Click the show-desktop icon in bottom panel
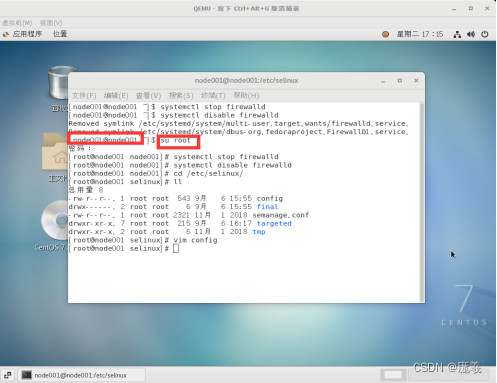The width and height of the screenshot is (497, 383). point(8,375)
